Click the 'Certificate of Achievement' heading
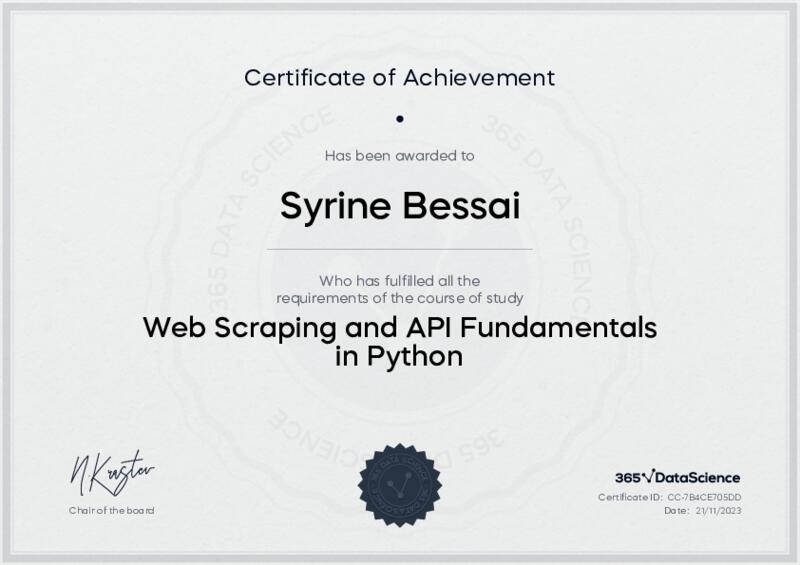This screenshot has height=565, width=800. point(400,76)
